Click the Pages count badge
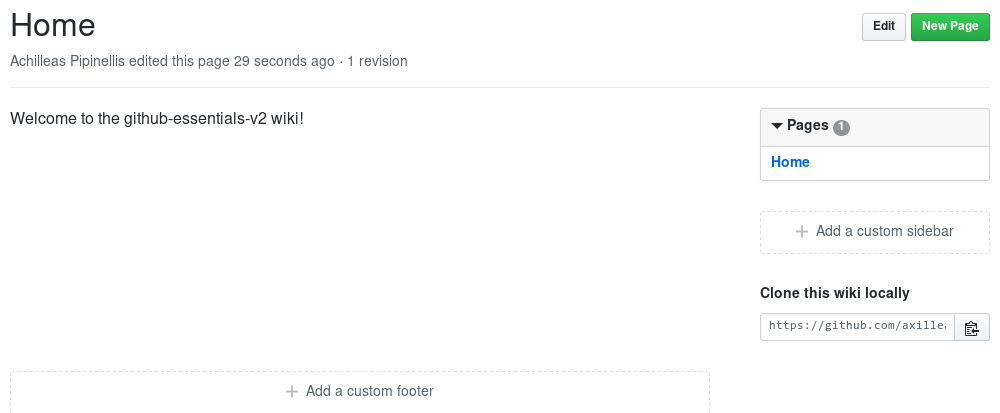Screen dimensions: 1000x413 point(841,127)
